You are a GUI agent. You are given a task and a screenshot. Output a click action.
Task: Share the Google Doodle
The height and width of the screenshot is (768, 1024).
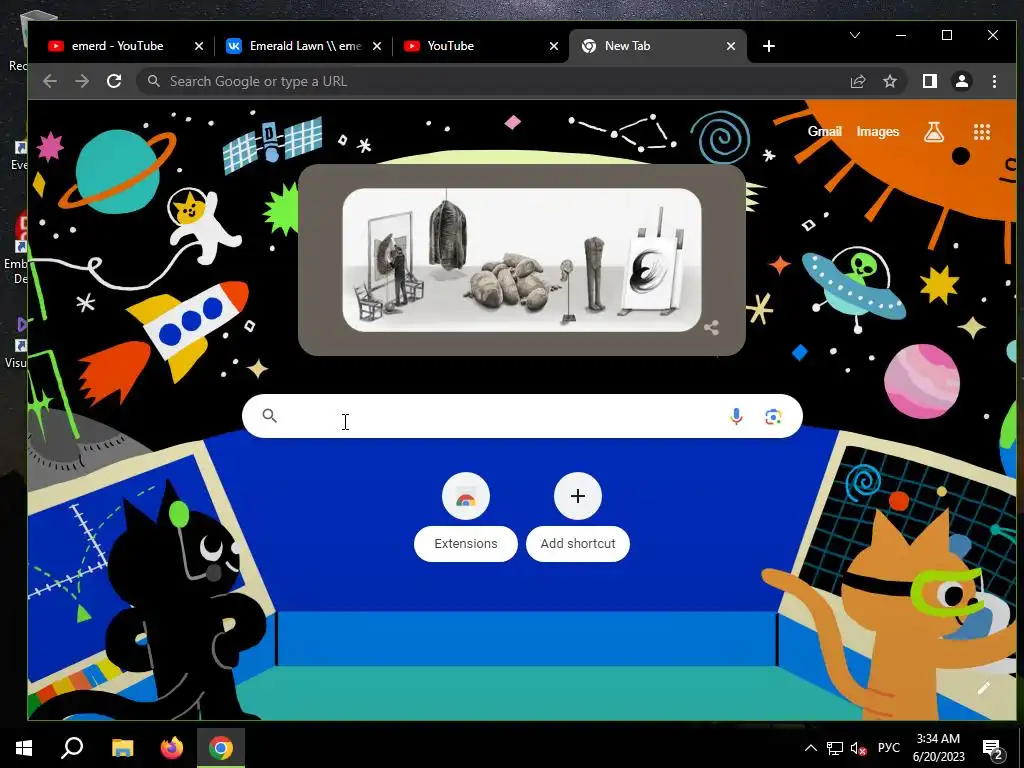(711, 328)
